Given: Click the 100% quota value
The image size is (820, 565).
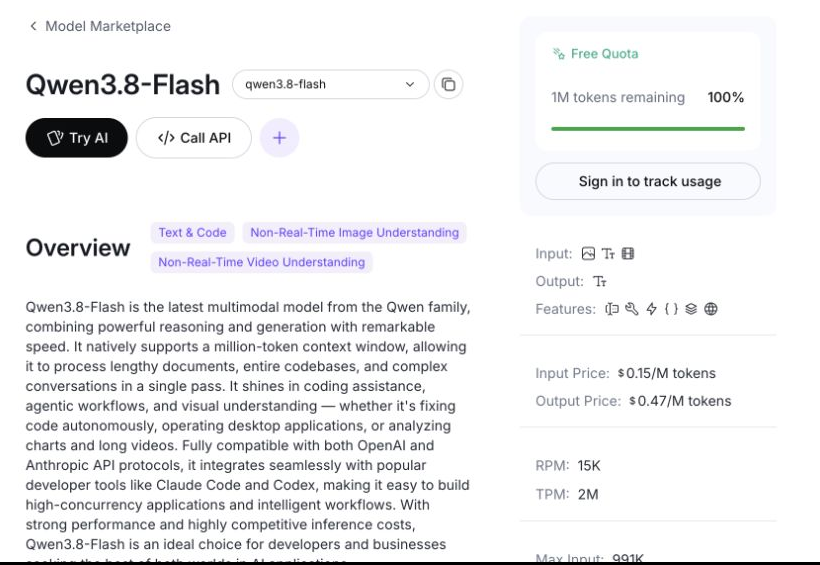Looking at the screenshot, I should 726,97.
